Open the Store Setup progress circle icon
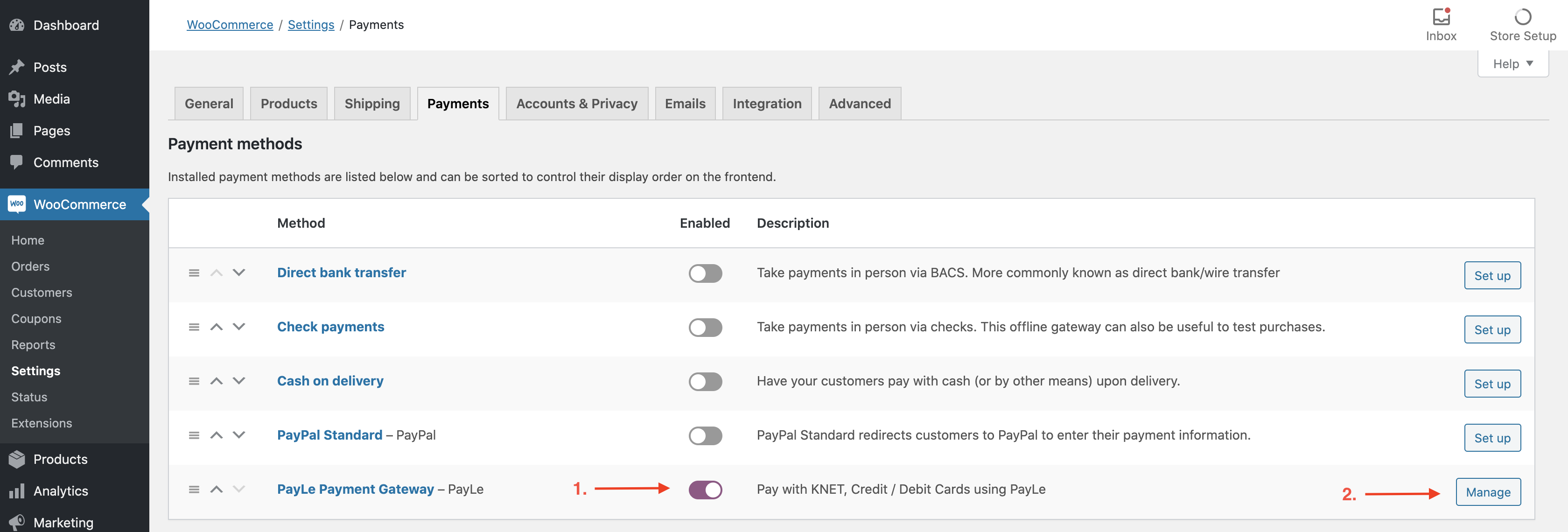This screenshot has width=1568, height=532. [1522, 16]
